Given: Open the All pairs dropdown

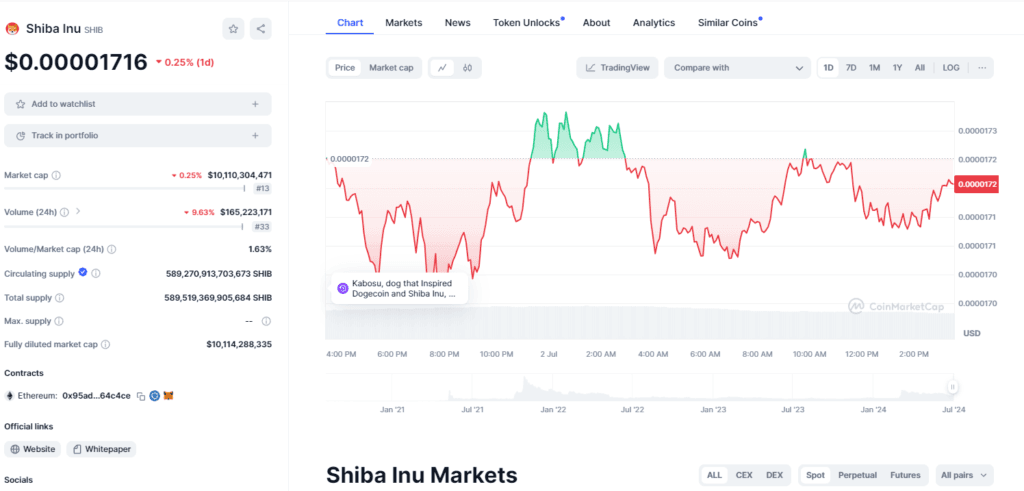Looking at the screenshot, I should click(x=964, y=475).
